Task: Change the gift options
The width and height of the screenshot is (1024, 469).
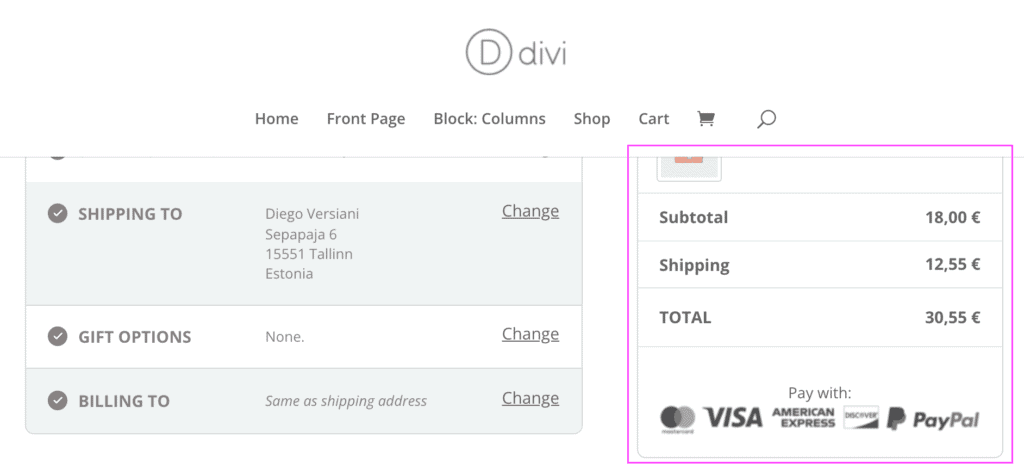Action: click(530, 334)
